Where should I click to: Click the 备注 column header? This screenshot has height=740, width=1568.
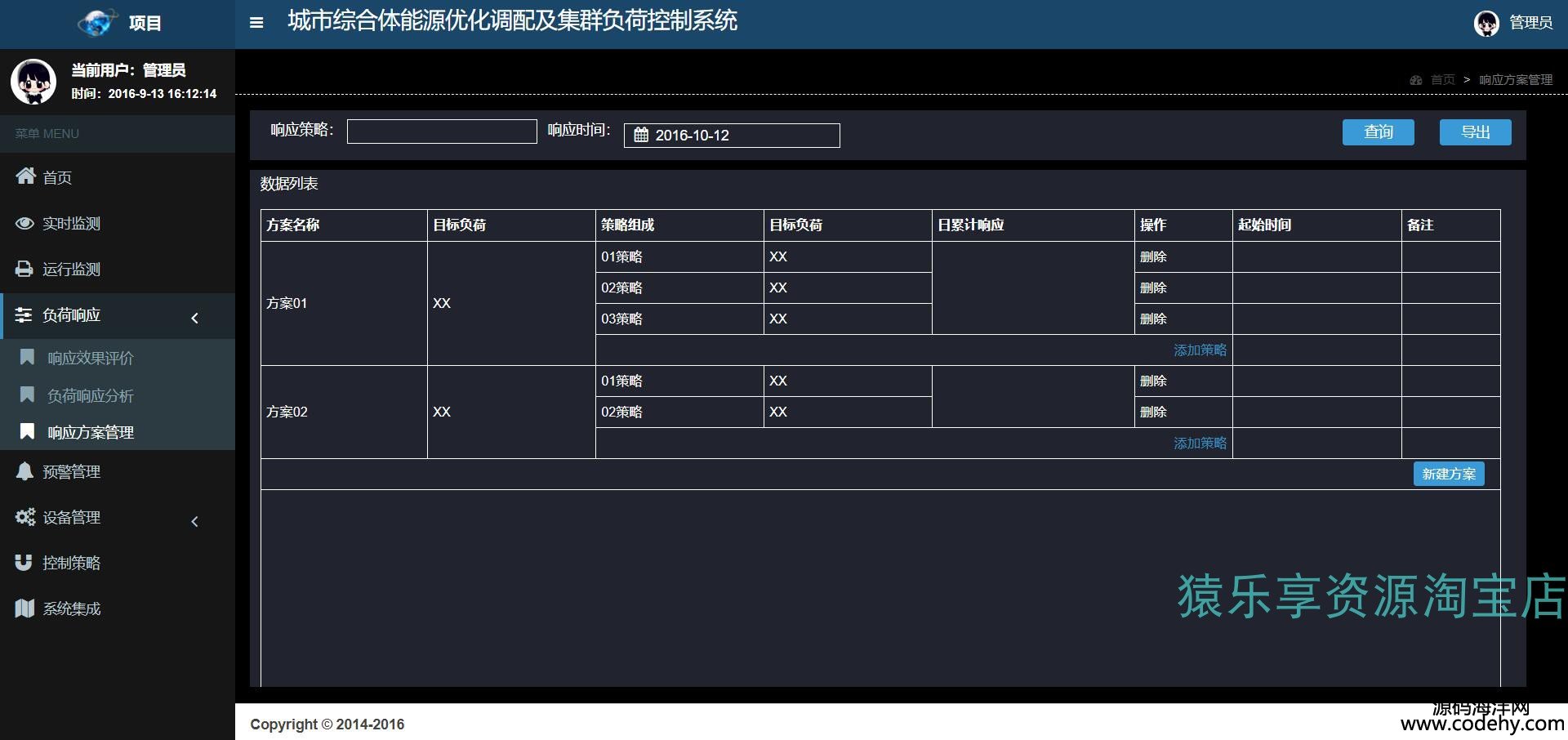pos(1451,225)
